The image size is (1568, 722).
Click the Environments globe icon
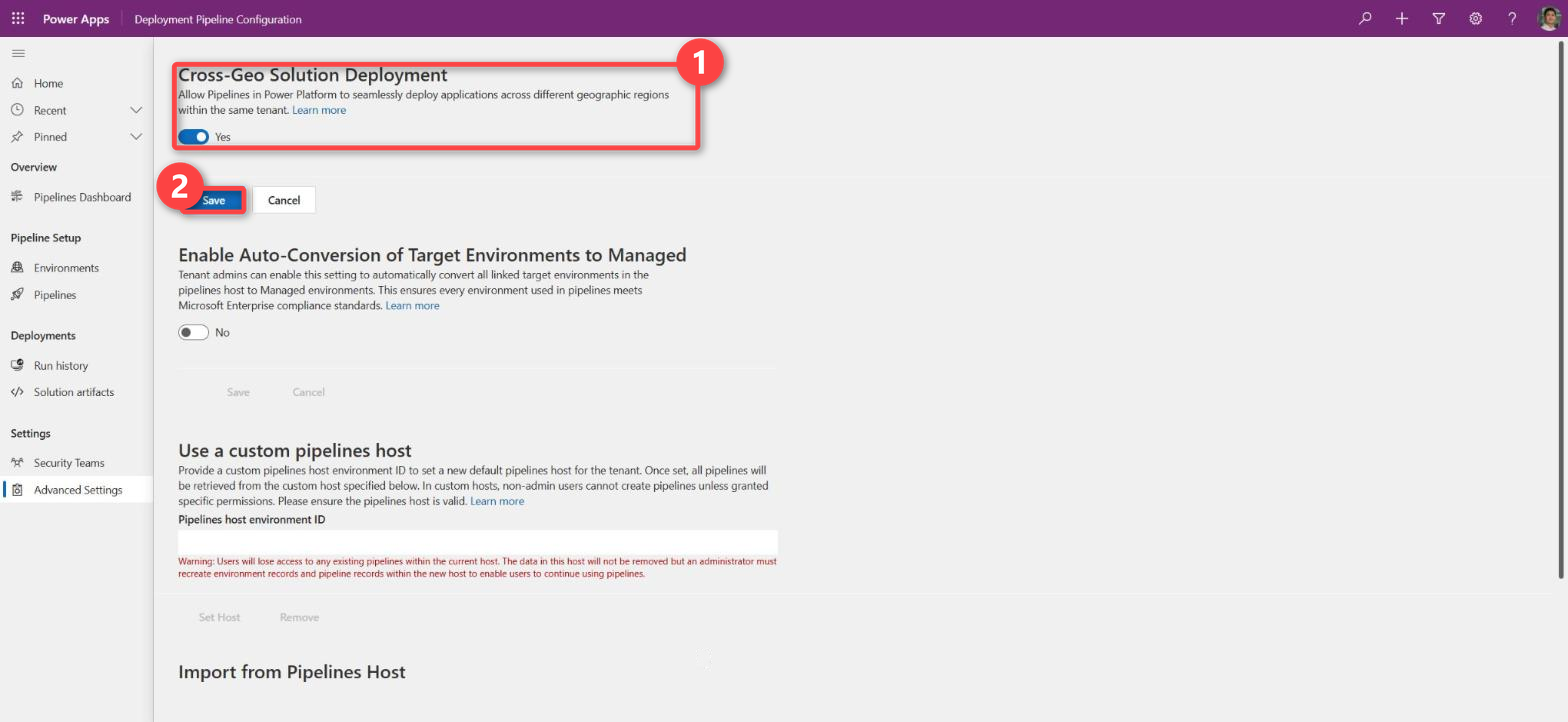pos(17,268)
